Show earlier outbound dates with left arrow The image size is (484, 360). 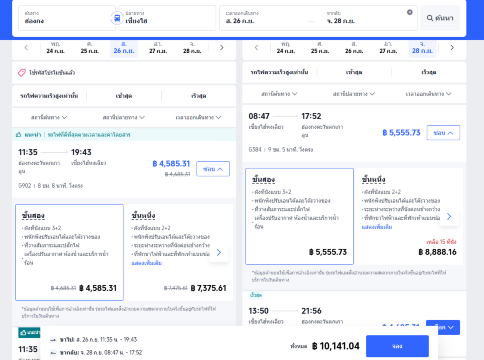(x=26, y=48)
